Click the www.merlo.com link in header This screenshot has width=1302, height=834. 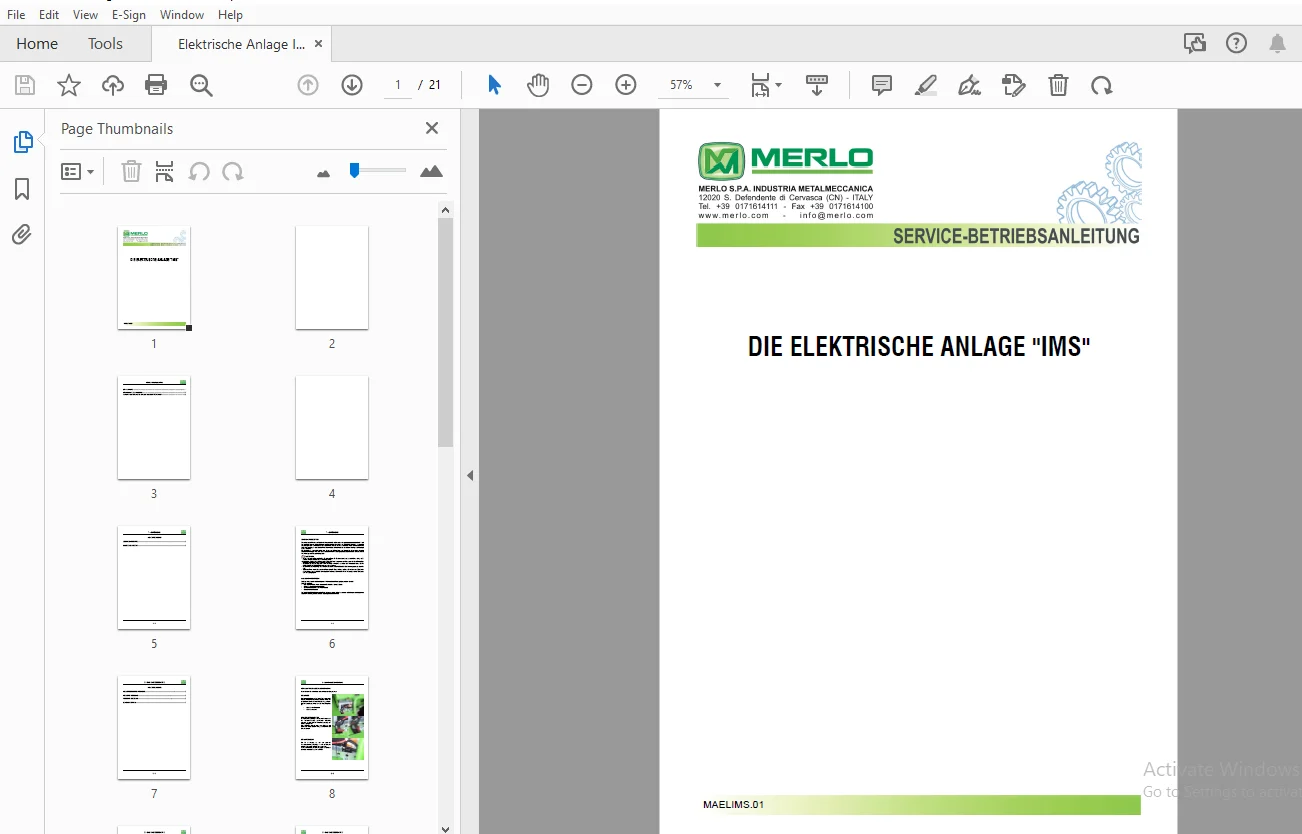coord(734,215)
